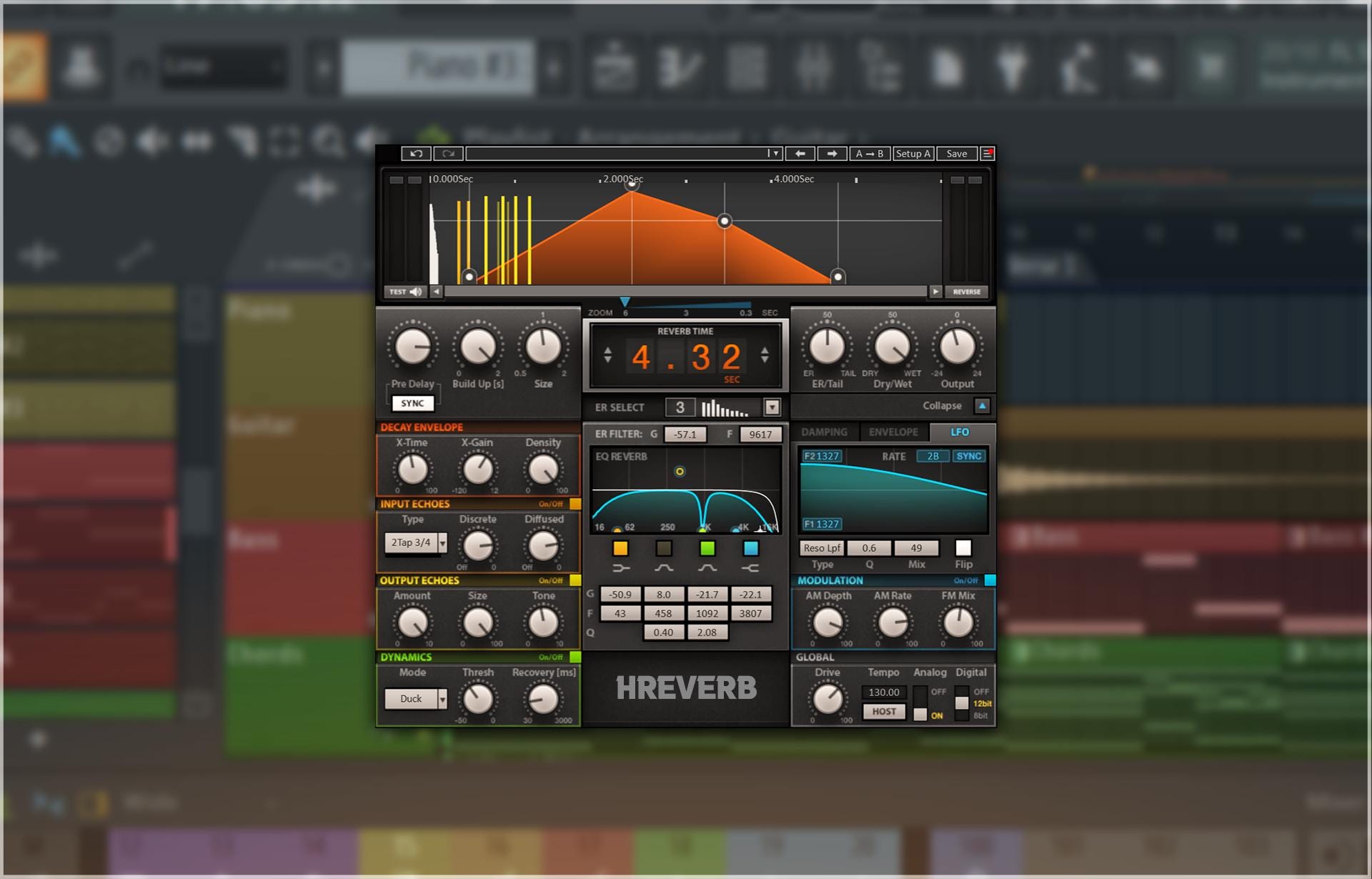Click the envelope peak breakpoint handle

pos(632,184)
